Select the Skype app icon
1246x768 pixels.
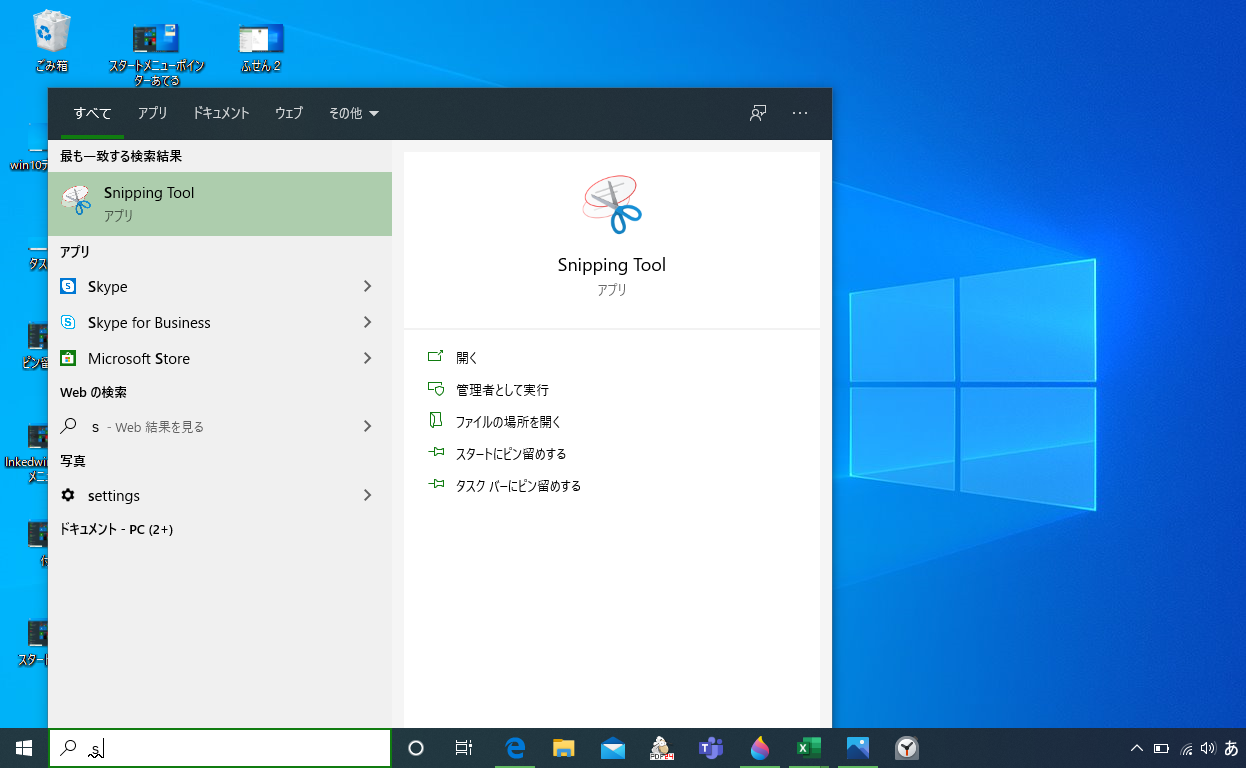[68, 286]
